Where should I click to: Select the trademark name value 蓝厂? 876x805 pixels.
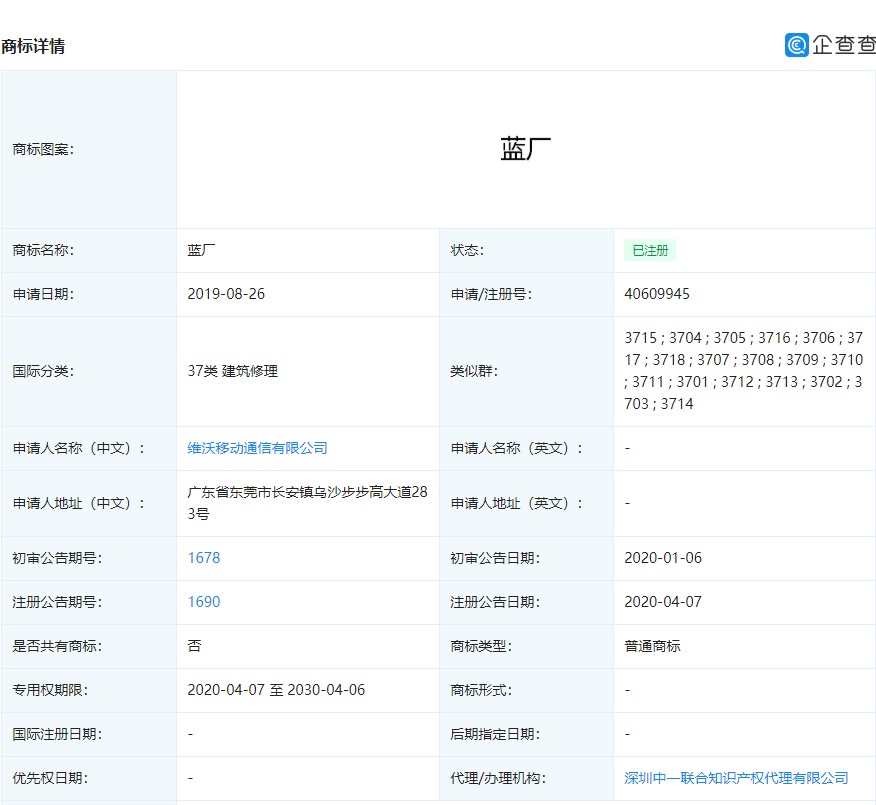(x=201, y=250)
